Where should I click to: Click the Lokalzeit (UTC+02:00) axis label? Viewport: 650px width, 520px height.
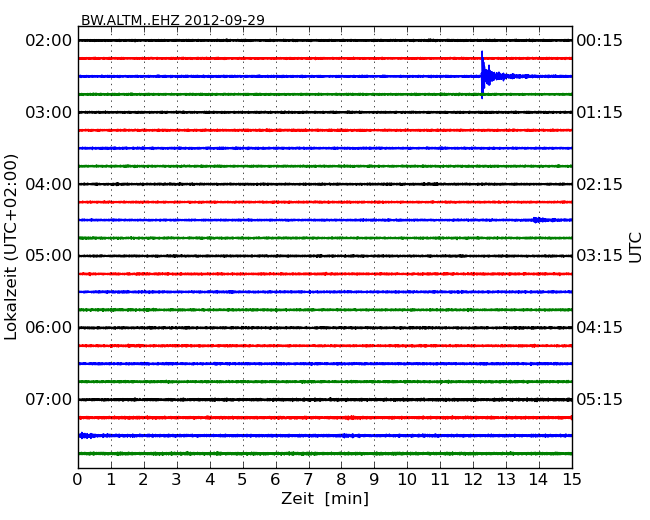tap(11, 248)
